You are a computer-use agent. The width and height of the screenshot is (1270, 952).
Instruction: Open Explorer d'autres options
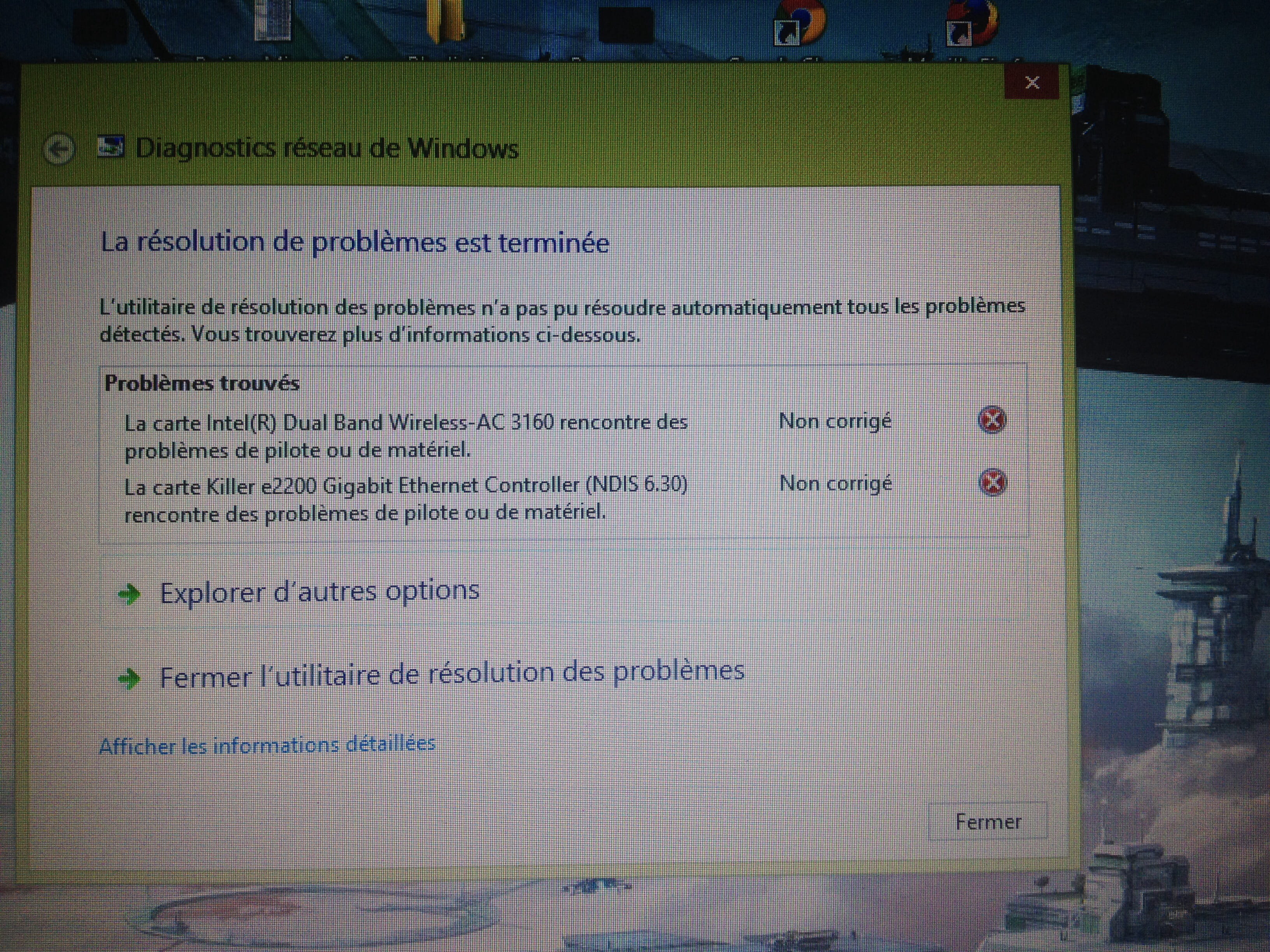(320, 591)
